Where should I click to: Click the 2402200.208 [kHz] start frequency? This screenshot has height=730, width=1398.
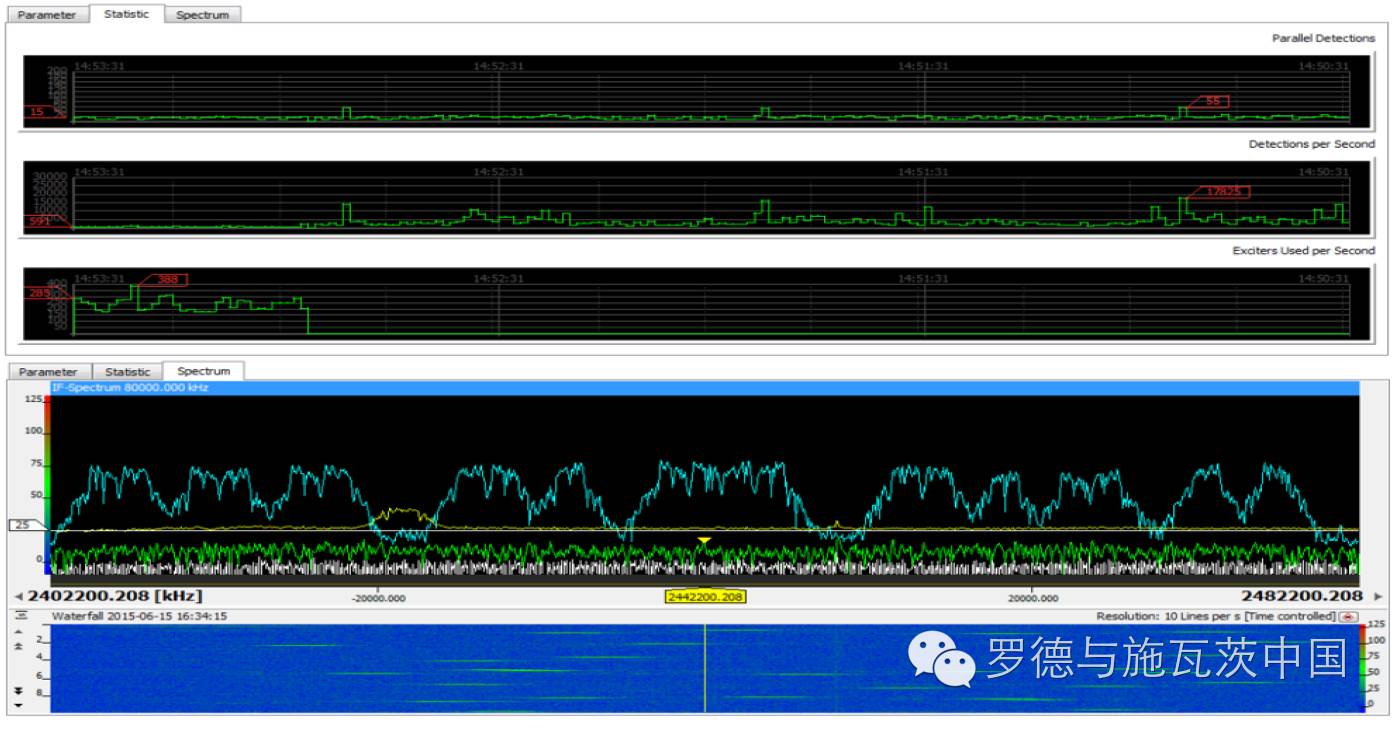[x=115, y=596]
